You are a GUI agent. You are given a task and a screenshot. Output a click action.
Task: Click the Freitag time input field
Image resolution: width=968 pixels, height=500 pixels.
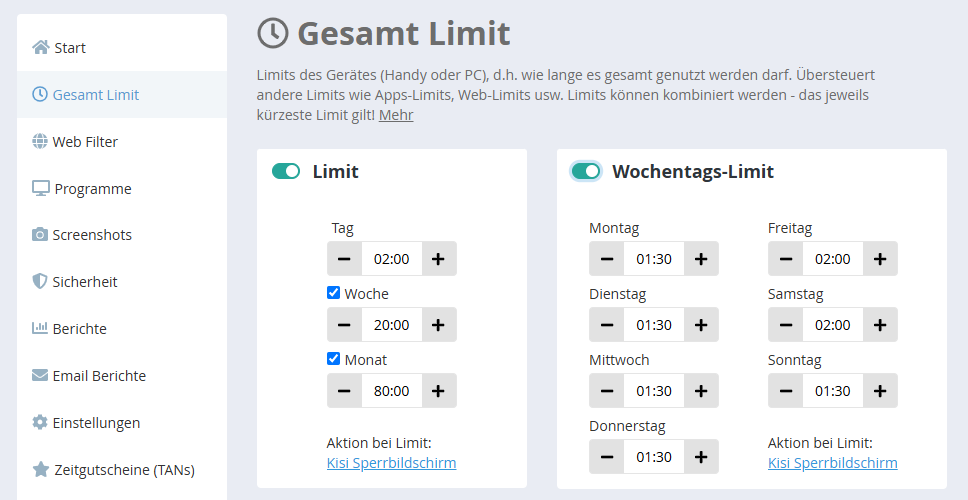[x=832, y=259]
